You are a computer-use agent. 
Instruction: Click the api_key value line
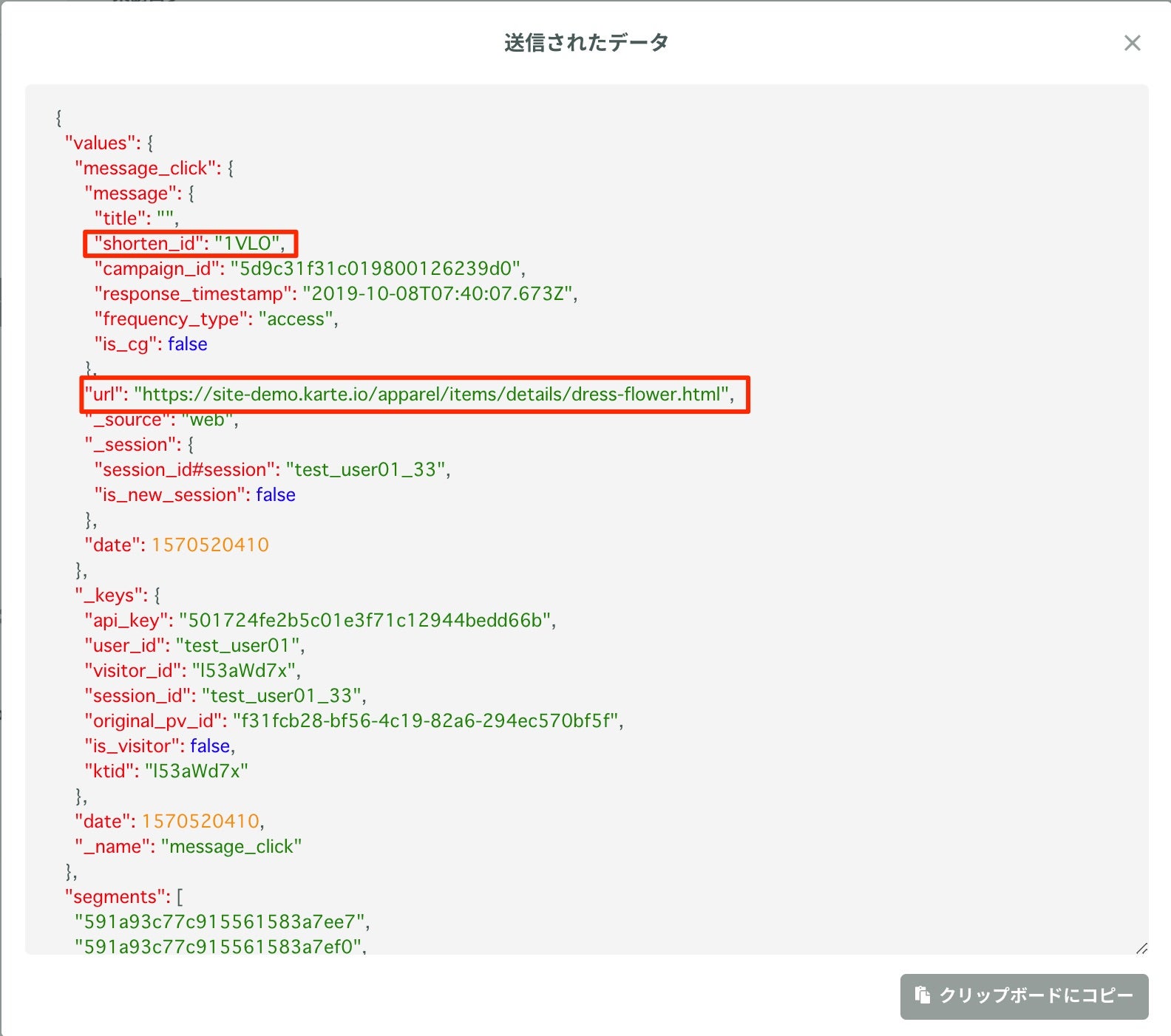tap(320, 620)
